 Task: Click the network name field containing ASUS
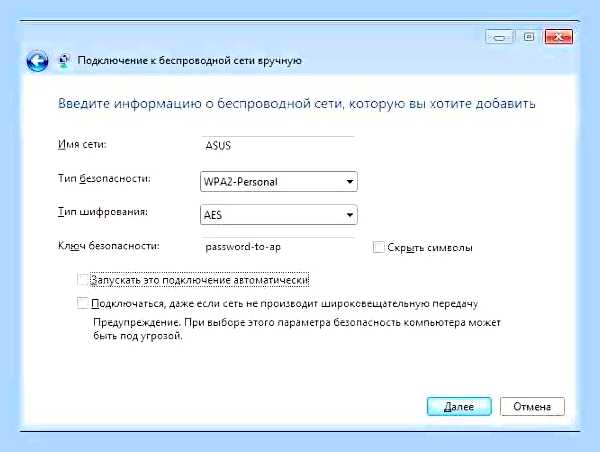278,146
